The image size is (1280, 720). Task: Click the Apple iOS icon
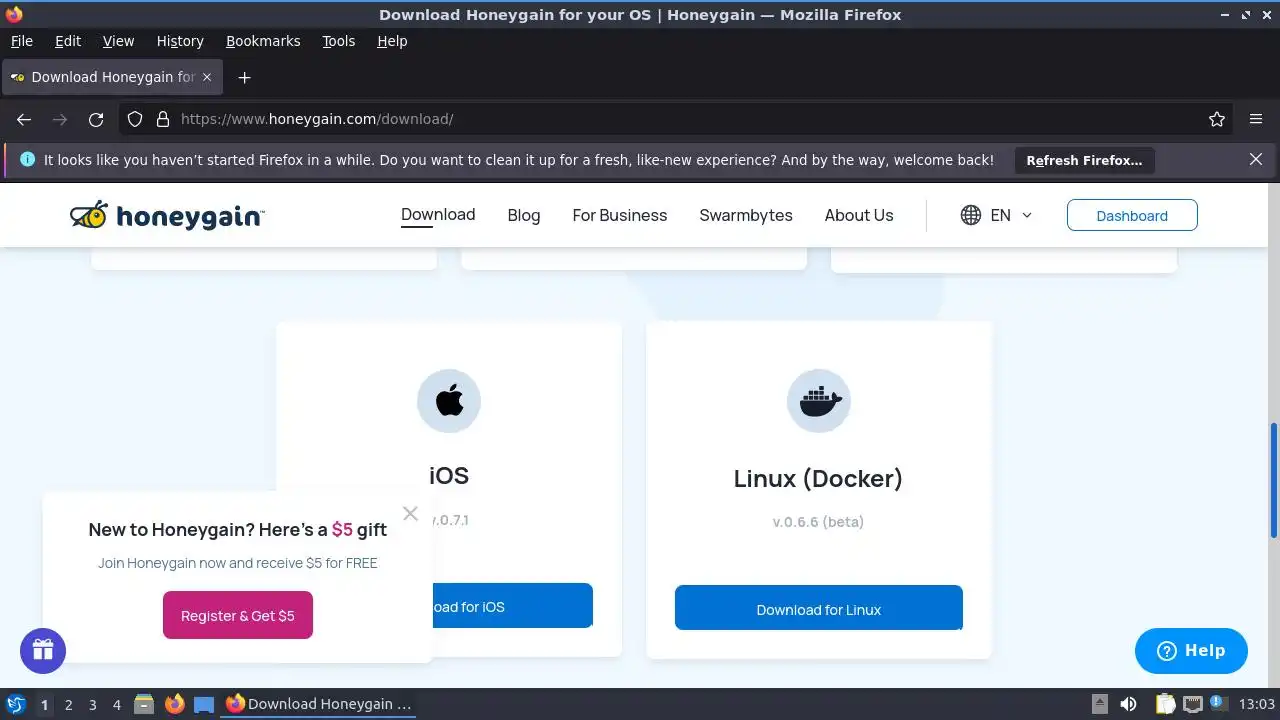(x=449, y=401)
